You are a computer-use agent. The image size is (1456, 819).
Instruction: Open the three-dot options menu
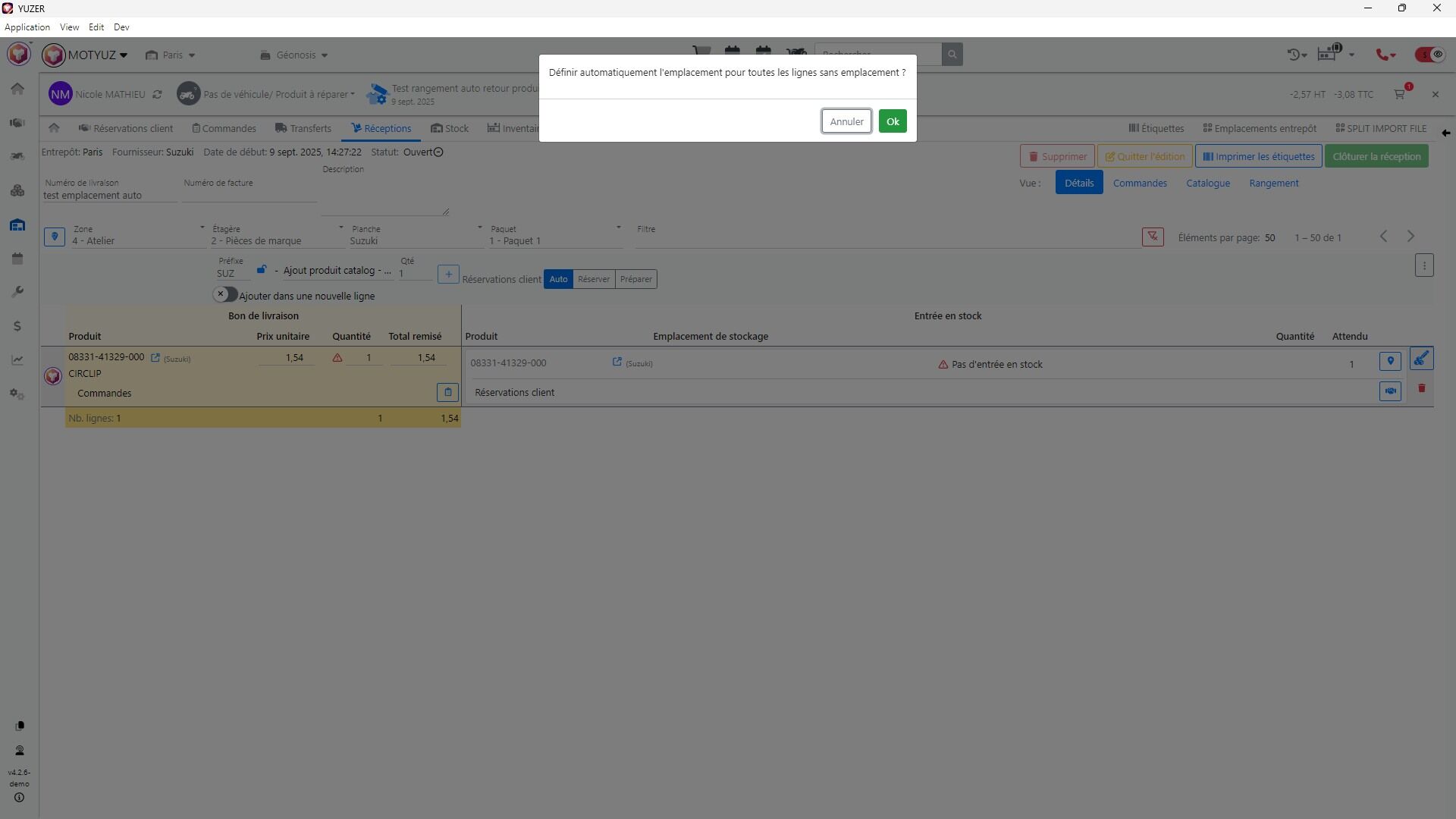point(1424,265)
